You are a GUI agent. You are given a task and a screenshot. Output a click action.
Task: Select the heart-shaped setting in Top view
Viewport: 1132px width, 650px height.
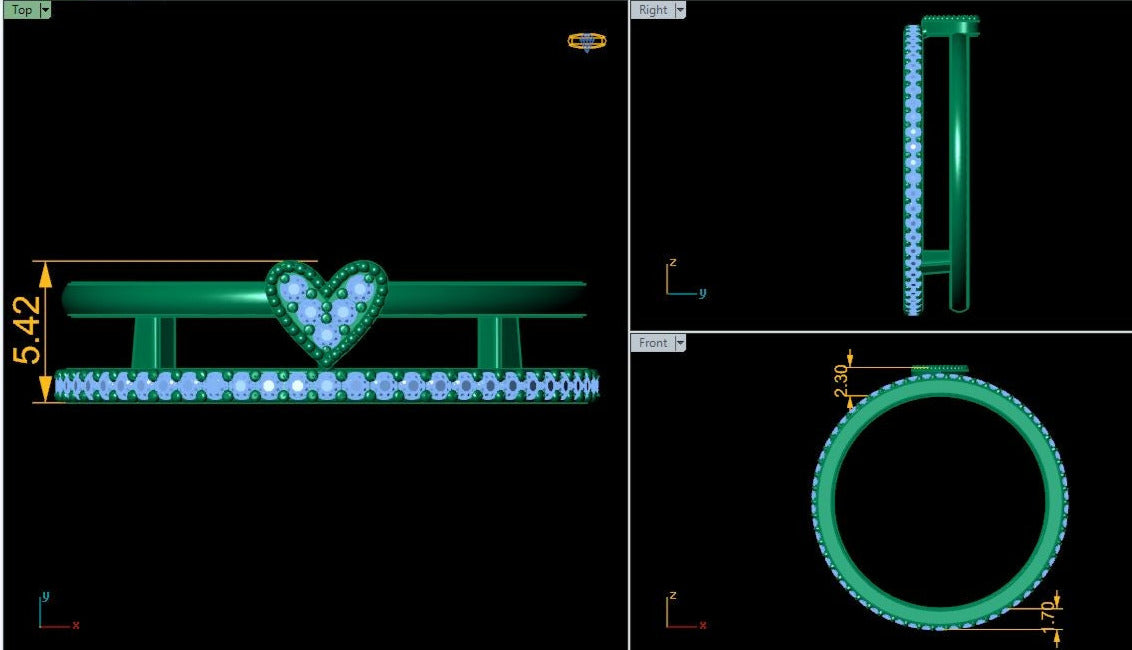[x=326, y=308]
